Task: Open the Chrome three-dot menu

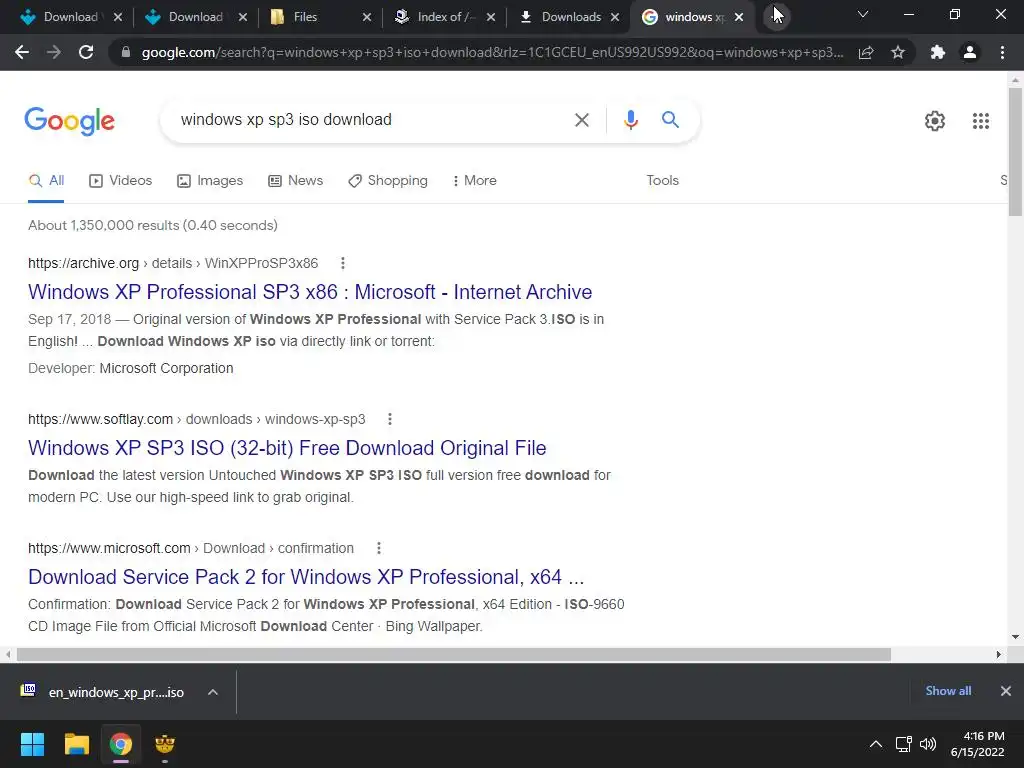Action: (x=1002, y=52)
